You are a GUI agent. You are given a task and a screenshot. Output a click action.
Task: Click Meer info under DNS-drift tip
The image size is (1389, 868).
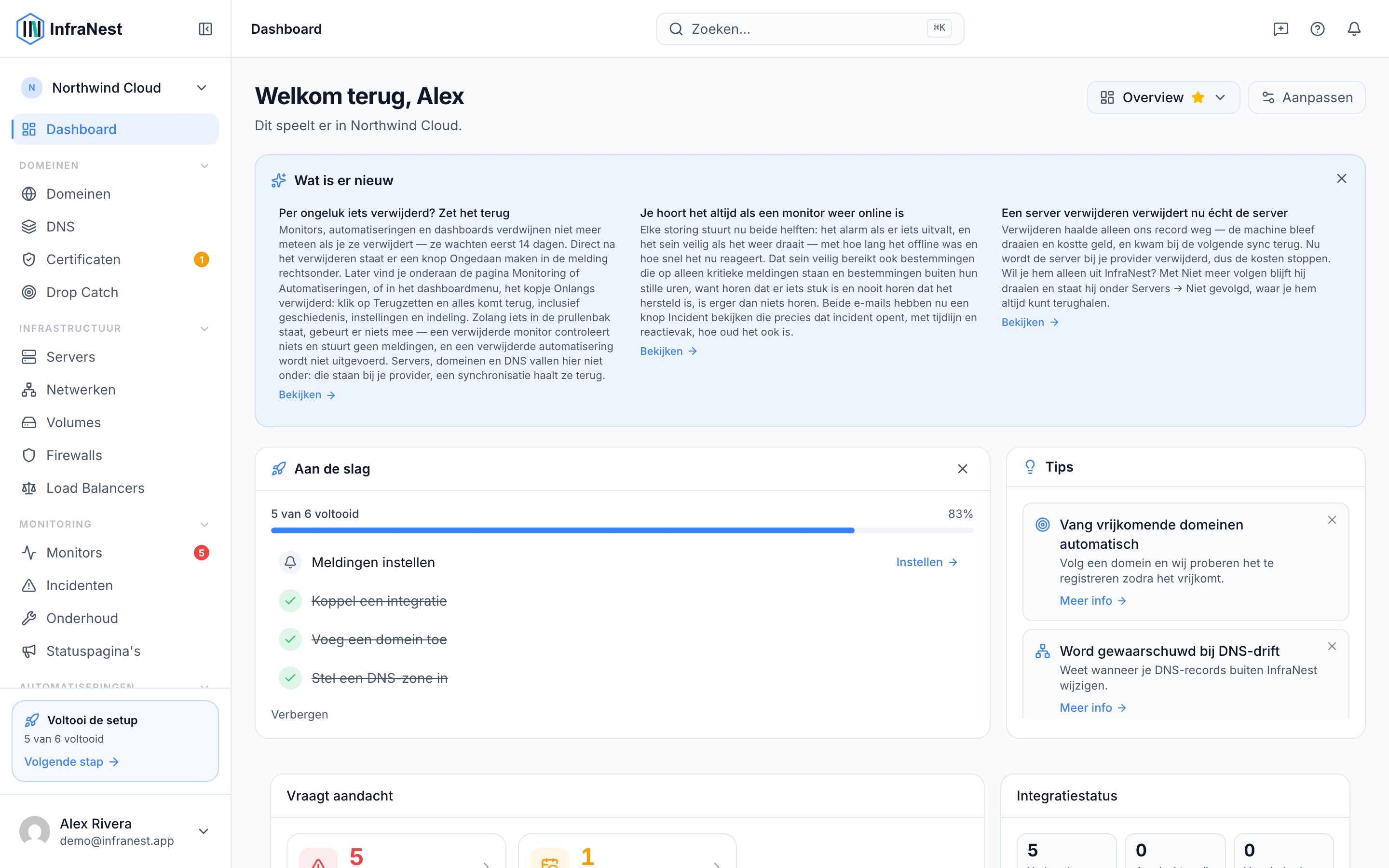click(x=1093, y=708)
